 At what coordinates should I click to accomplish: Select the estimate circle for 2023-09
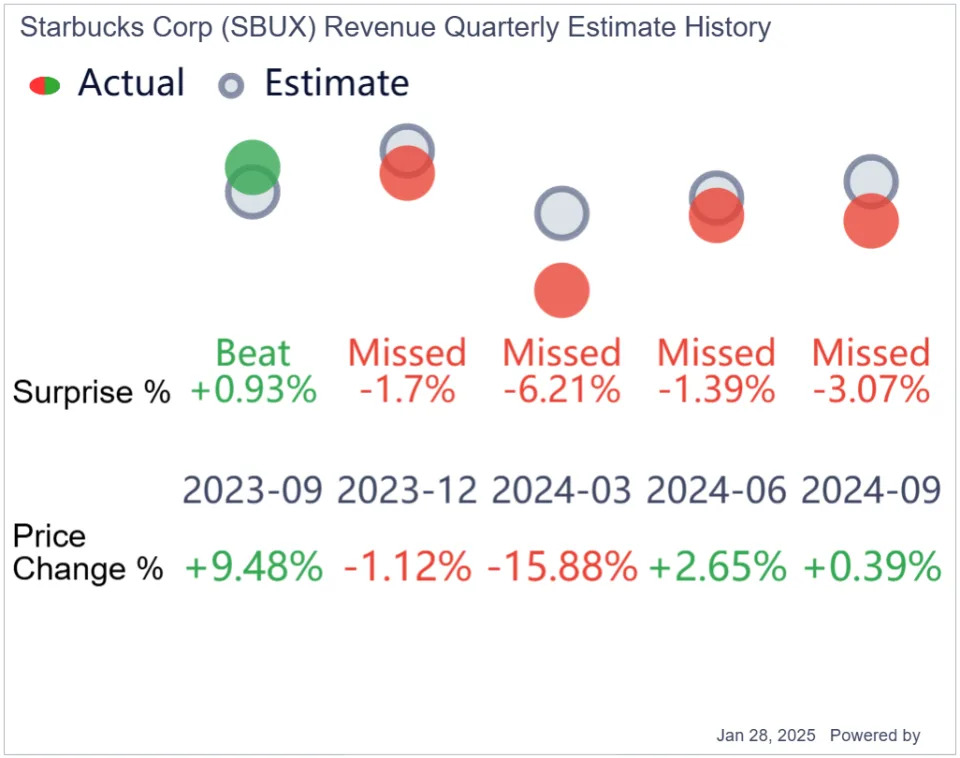pyautogui.click(x=252, y=192)
